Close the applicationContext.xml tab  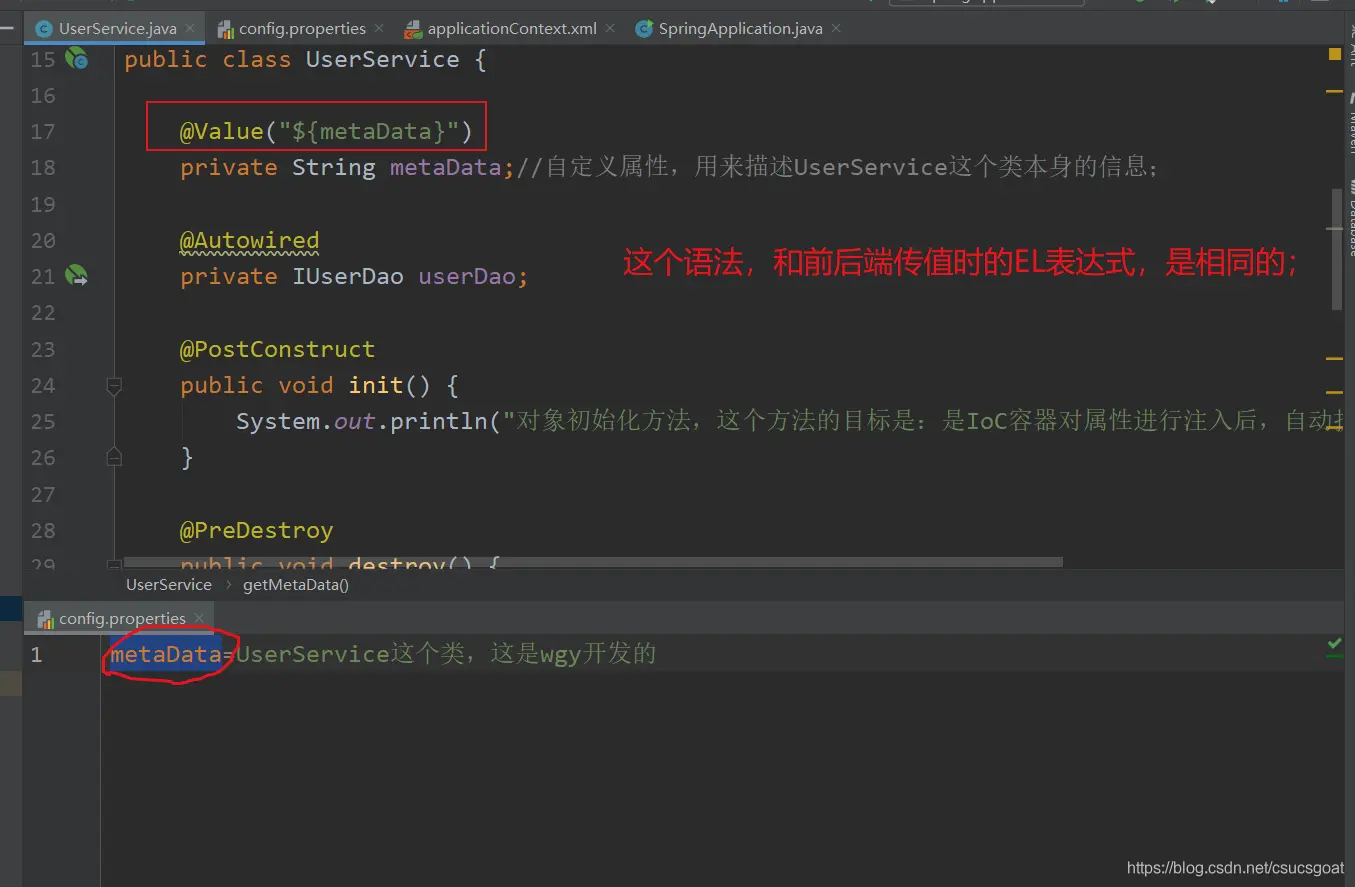pyautogui.click(x=610, y=28)
